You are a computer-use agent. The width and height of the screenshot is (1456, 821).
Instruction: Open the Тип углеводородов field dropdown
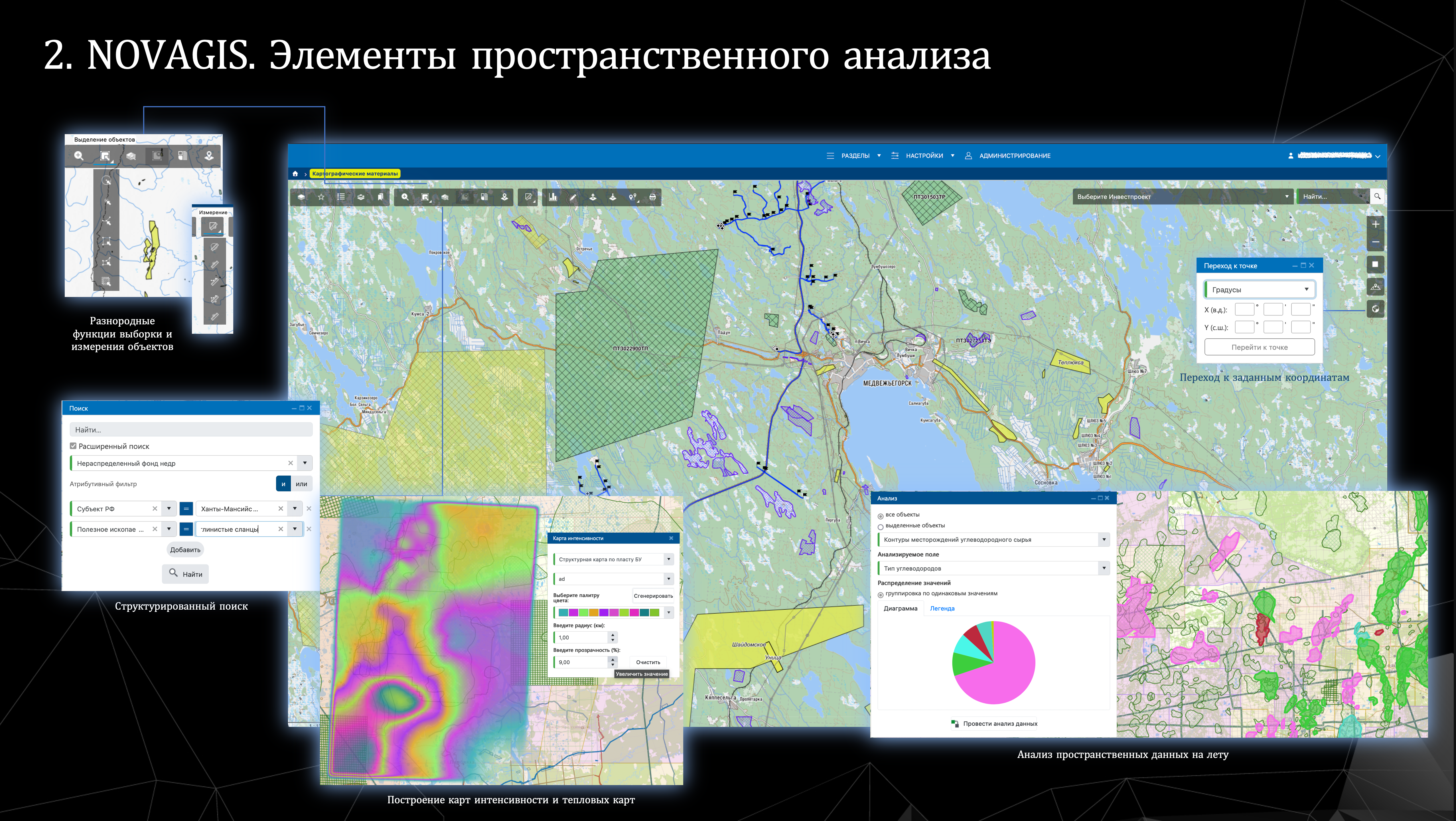tap(1104, 568)
